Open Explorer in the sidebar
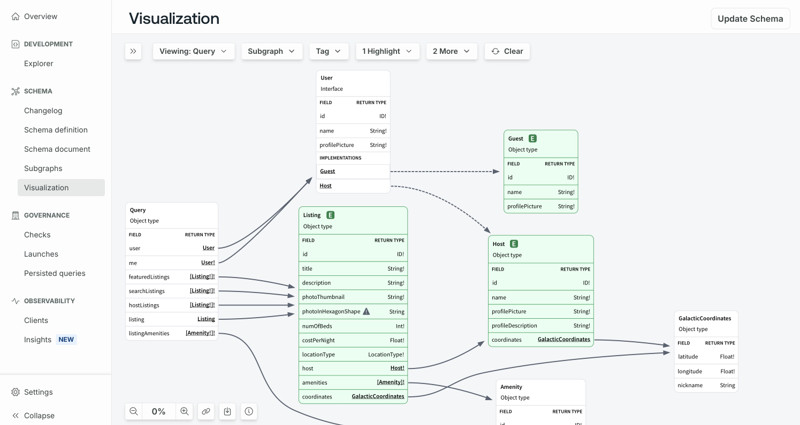Viewport: 800px width, 425px height. 38,64
